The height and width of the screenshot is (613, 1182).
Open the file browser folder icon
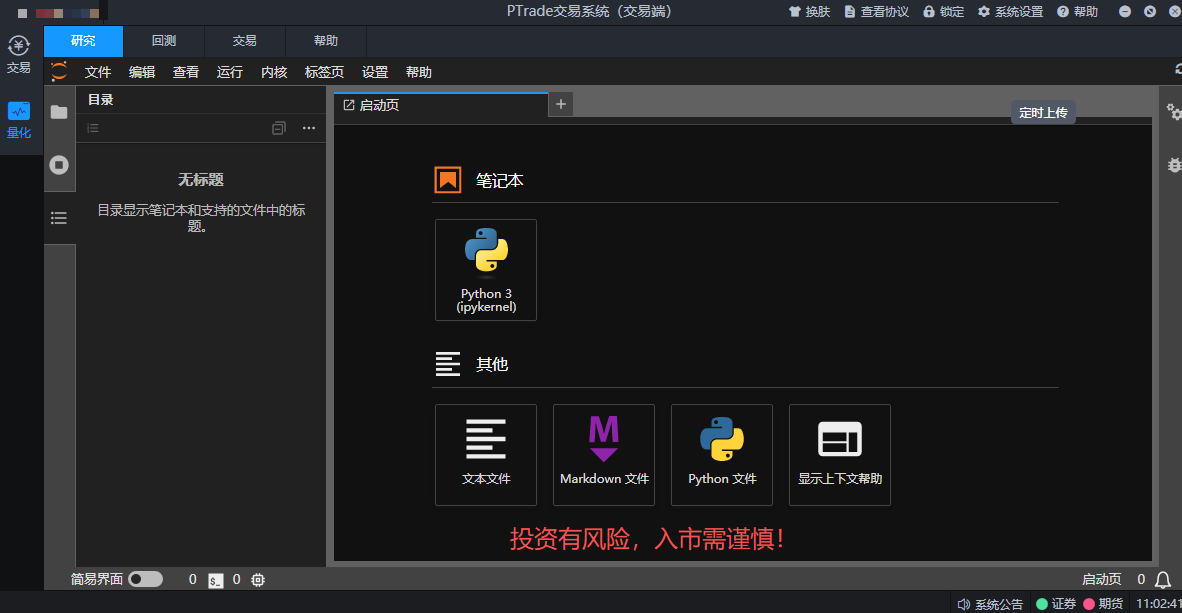59,112
